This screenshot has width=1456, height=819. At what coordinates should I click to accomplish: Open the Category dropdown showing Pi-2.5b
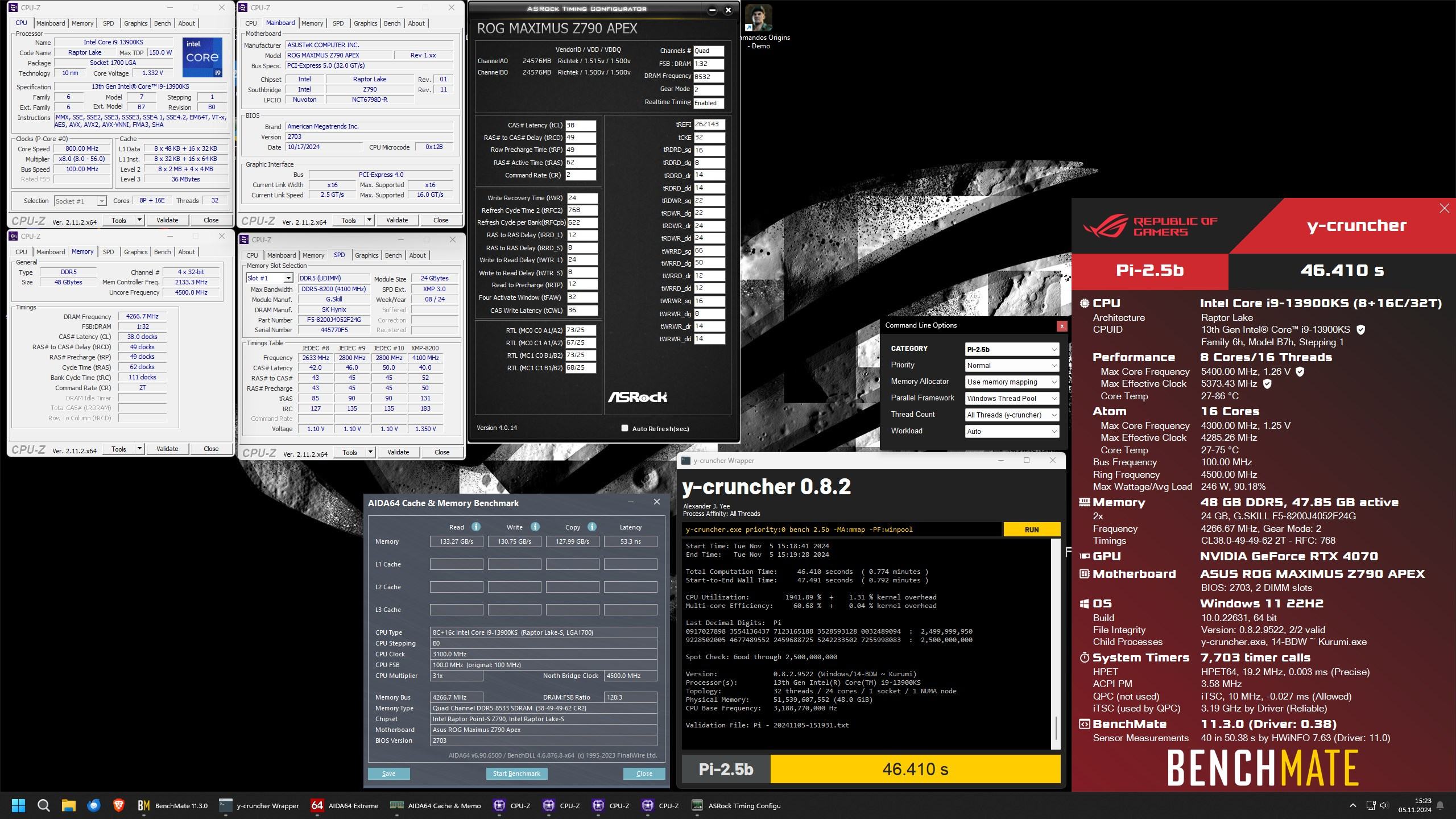(x=1012, y=349)
